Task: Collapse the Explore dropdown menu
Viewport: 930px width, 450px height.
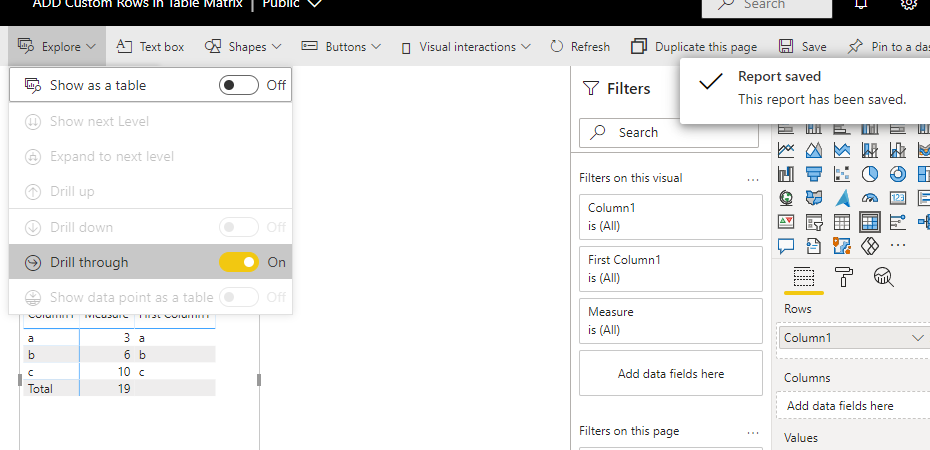Action: (x=57, y=46)
